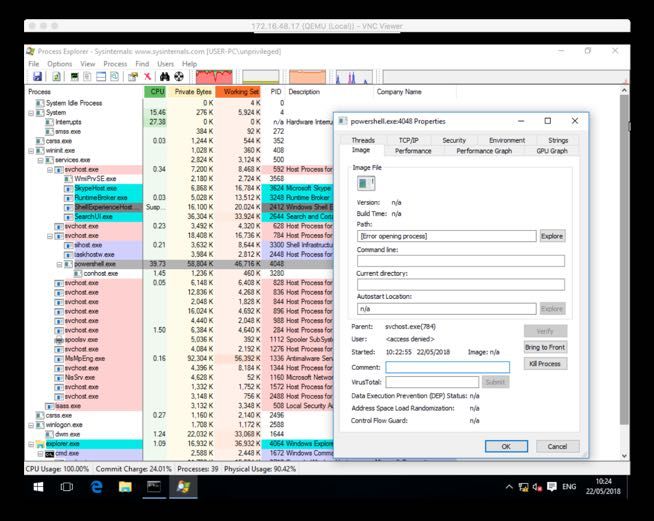Collapse the powershell.exe tree node
This screenshot has height=521, width=654.
(59, 264)
